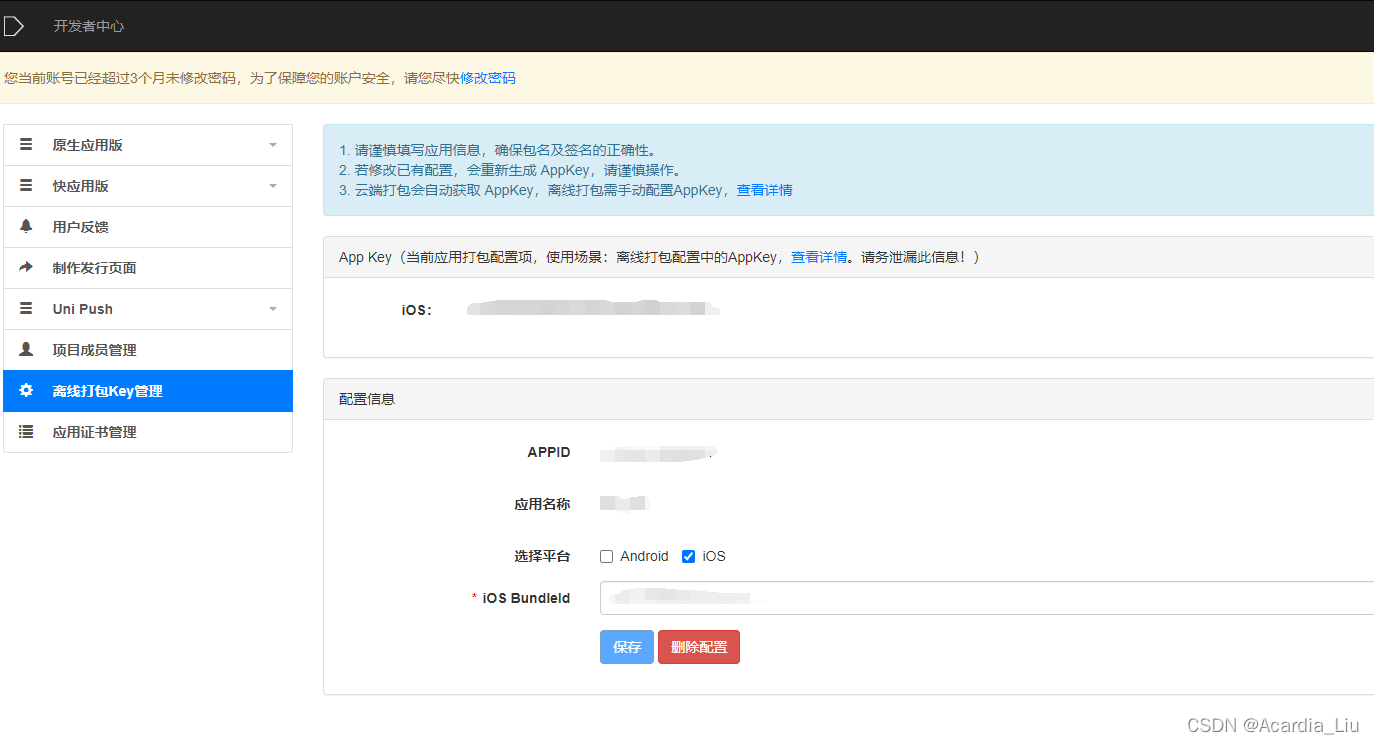This screenshot has width=1374, height=744.
Task: Click the share arrow icon beside 制作发行页面
Action: point(26,268)
